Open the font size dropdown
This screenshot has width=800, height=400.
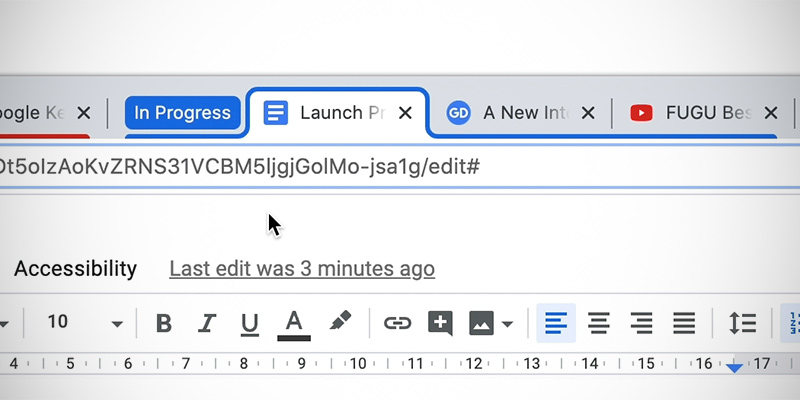[x=117, y=324]
